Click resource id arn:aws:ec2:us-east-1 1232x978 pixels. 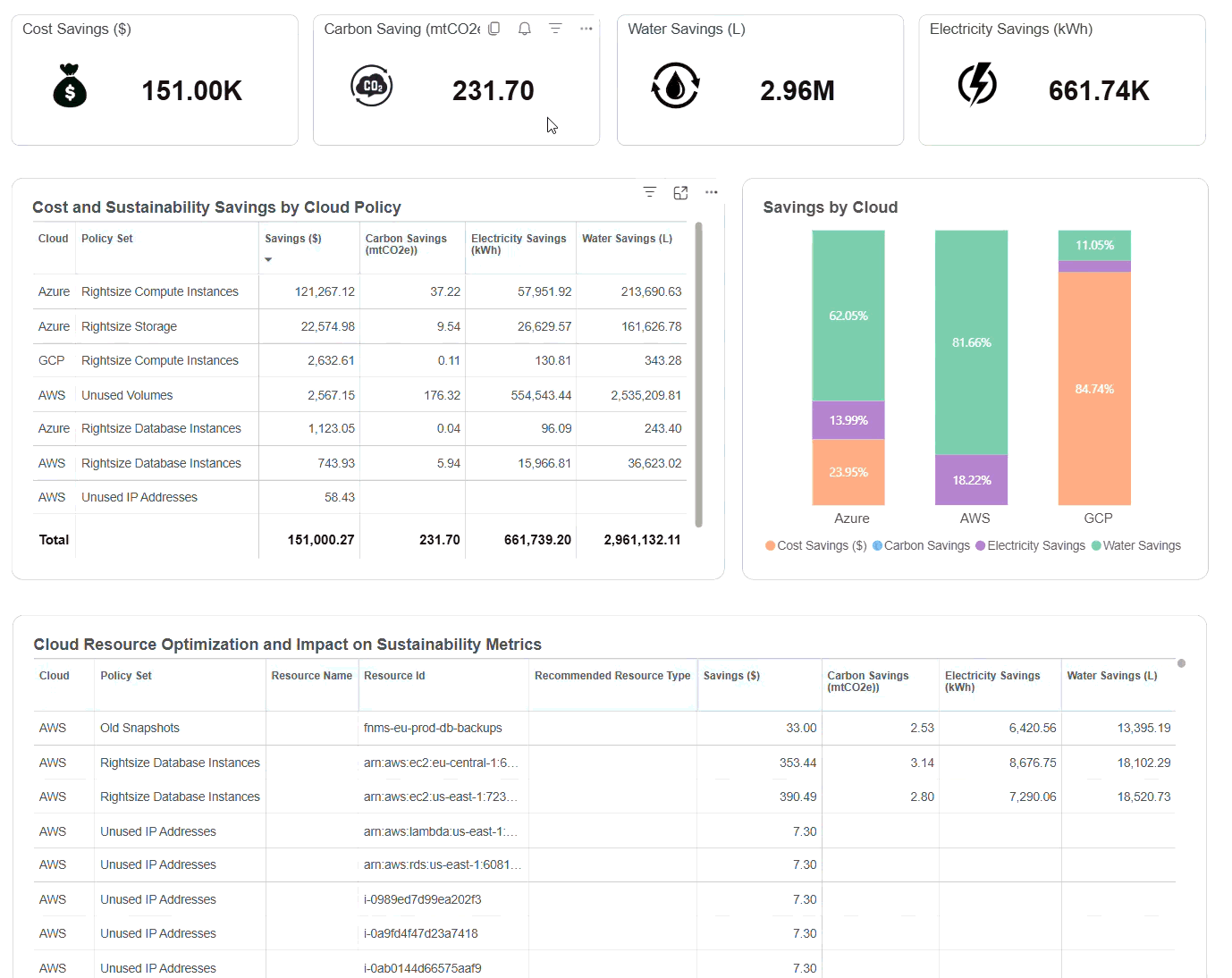click(x=441, y=797)
